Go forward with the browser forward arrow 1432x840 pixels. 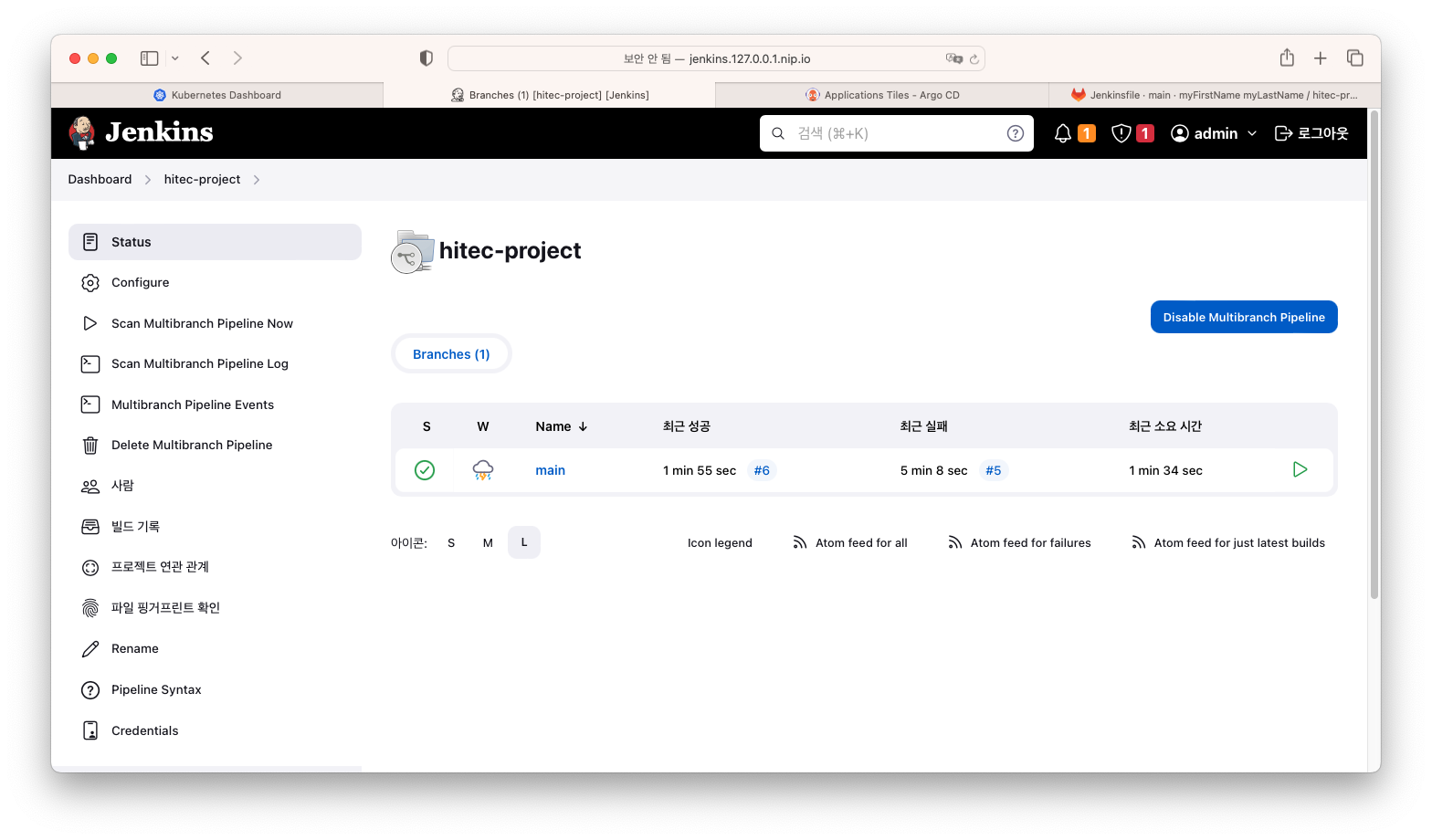(237, 58)
